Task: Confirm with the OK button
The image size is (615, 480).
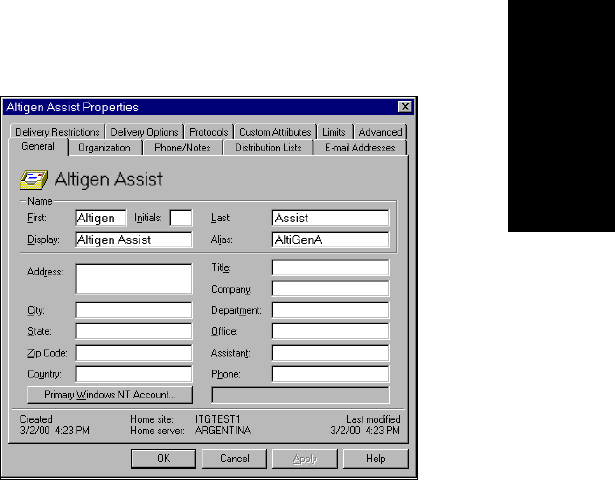Action: pyautogui.click(x=163, y=458)
